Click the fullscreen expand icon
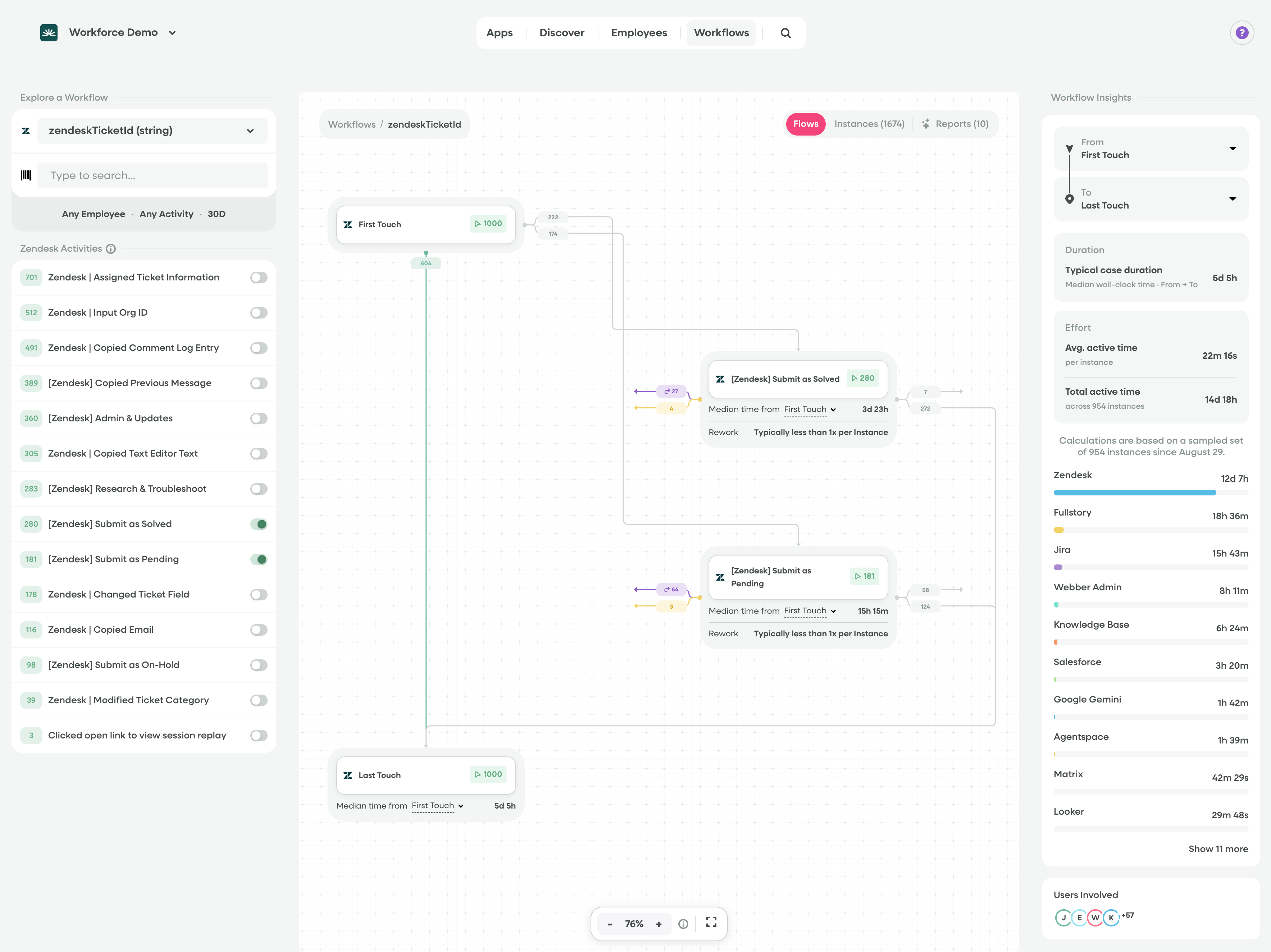The height and width of the screenshot is (952, 1271). pyautogui.click(x=711, y=922)
